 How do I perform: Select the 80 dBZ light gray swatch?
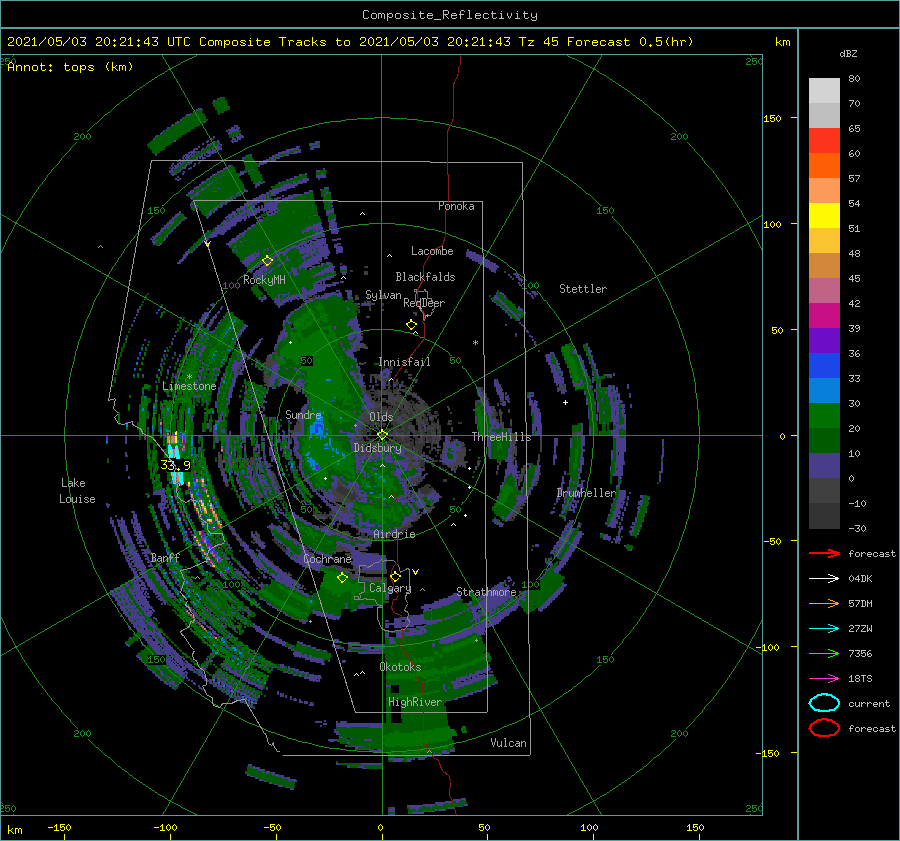(x=824, y=90)
